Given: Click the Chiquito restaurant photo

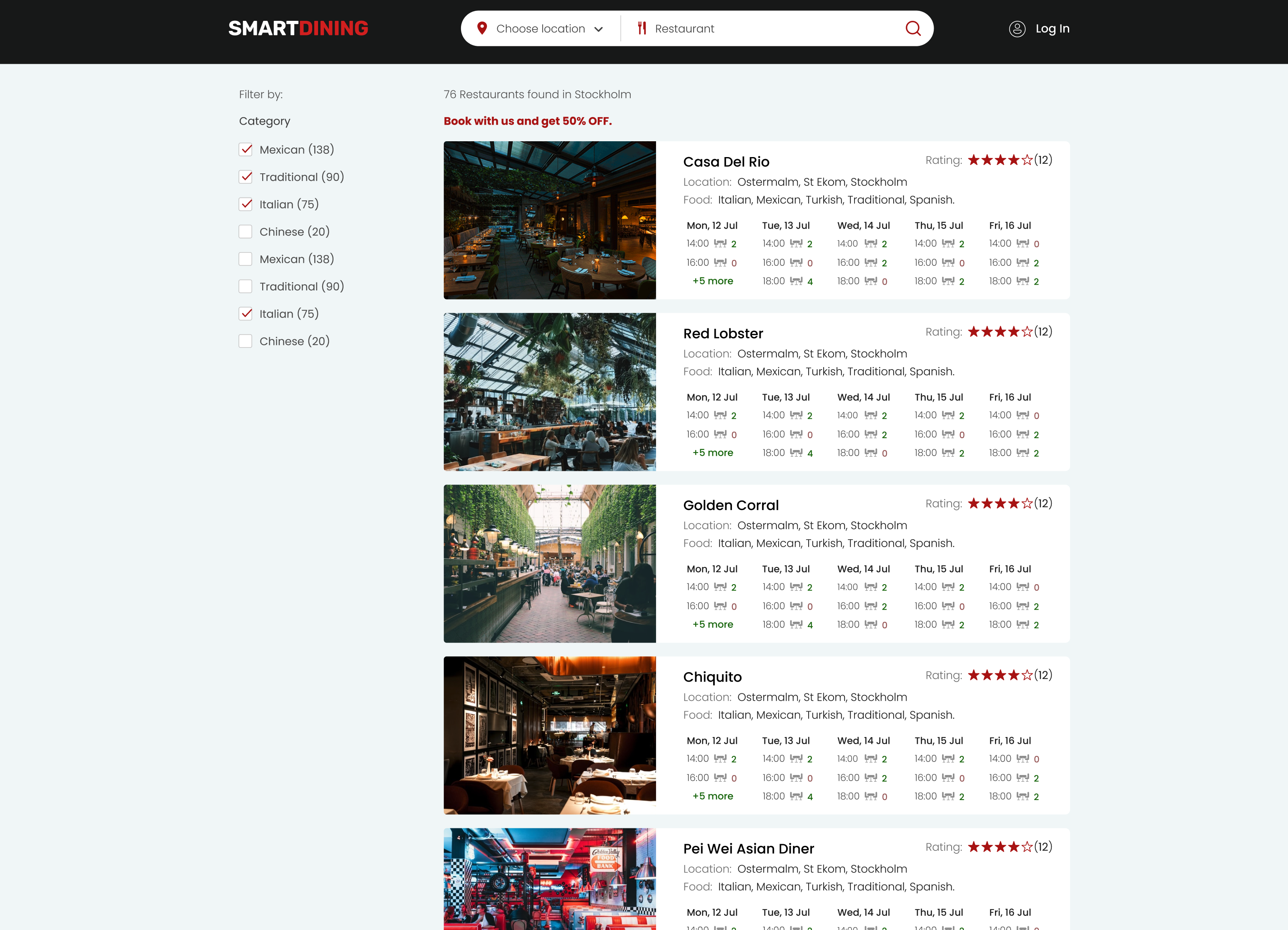Looking at the screenshot, I should coord(550,735).
